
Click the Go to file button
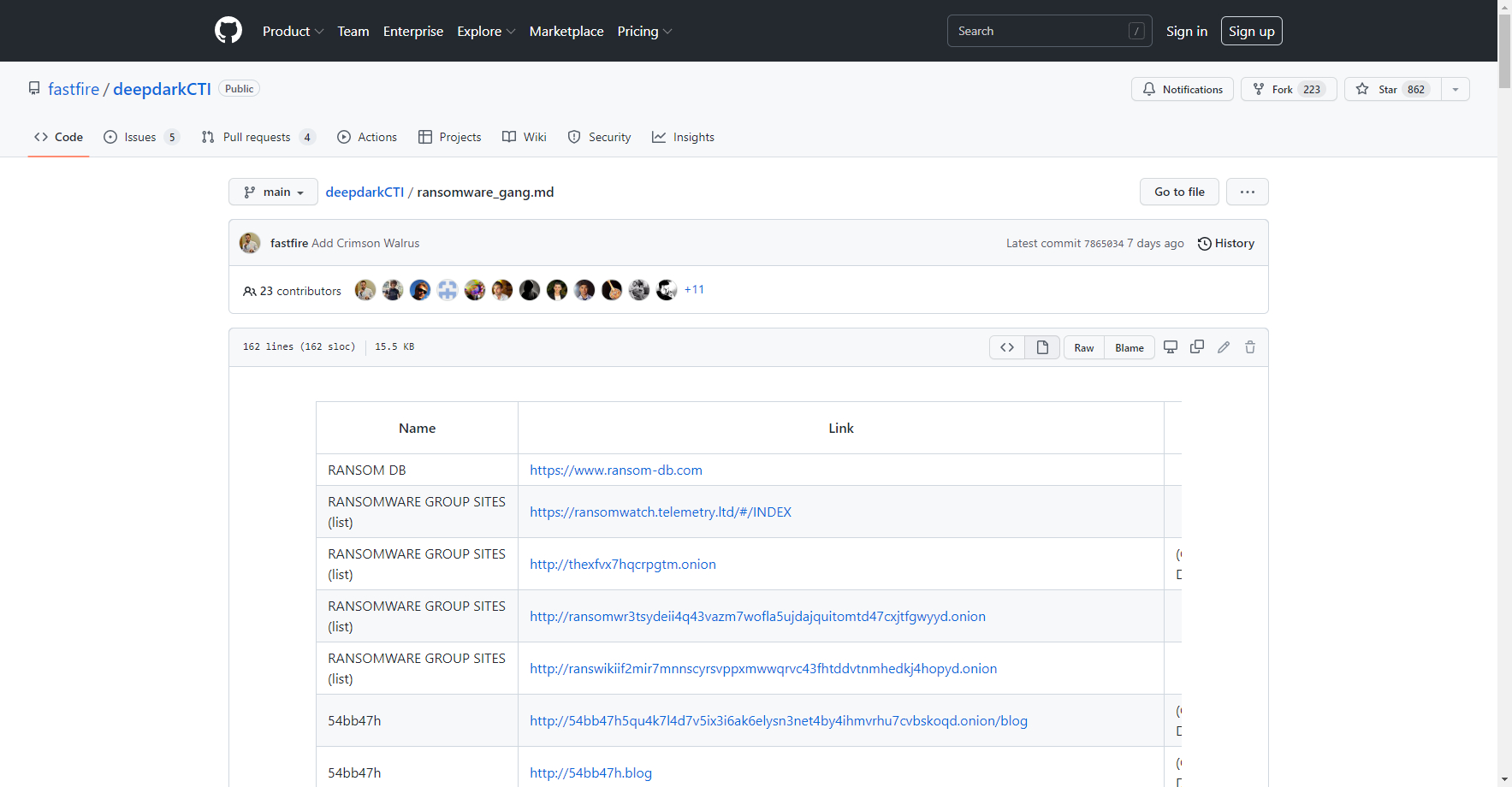click(x=1178, y=192)
